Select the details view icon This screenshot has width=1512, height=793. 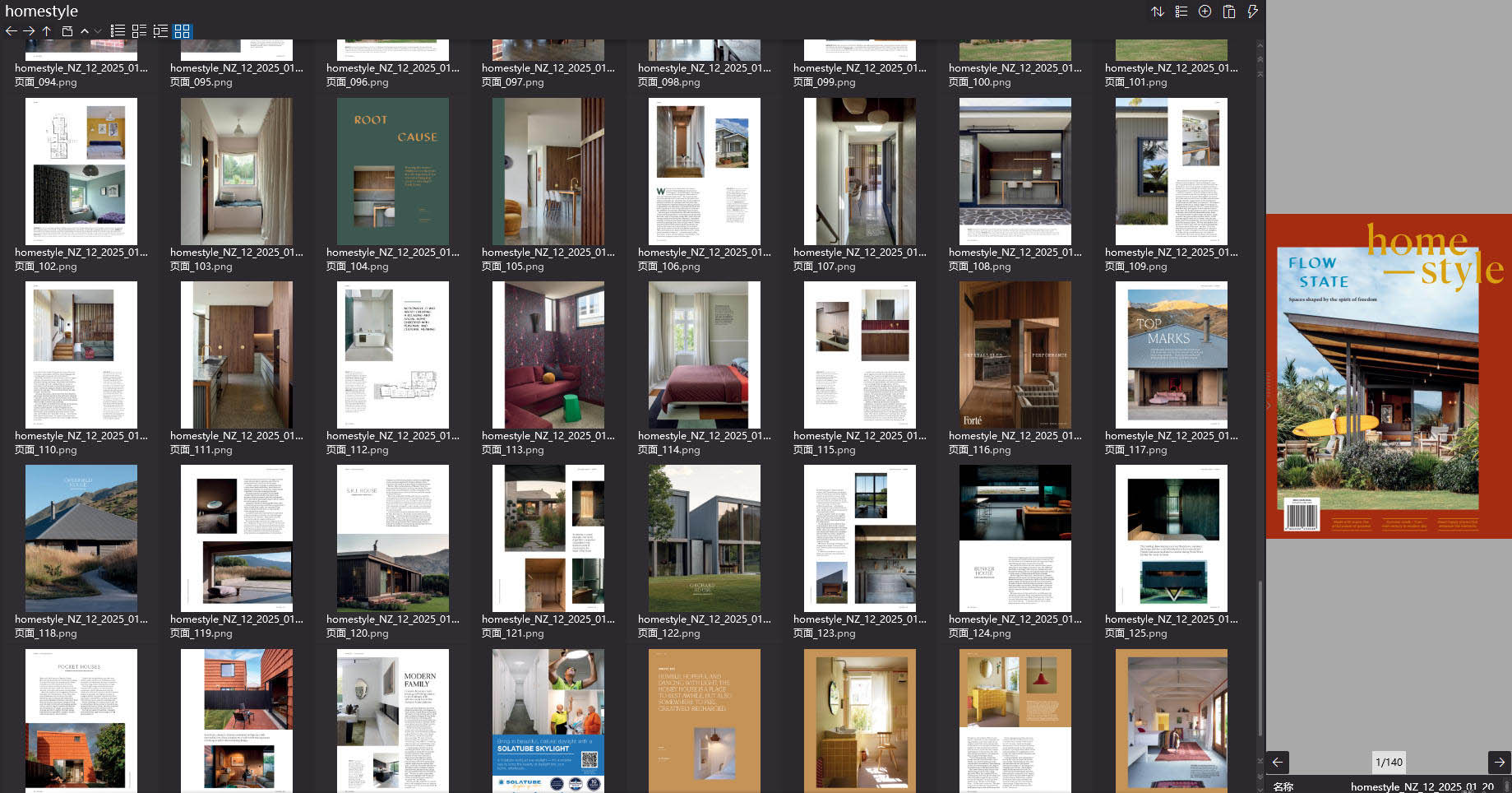pos(138,30)
